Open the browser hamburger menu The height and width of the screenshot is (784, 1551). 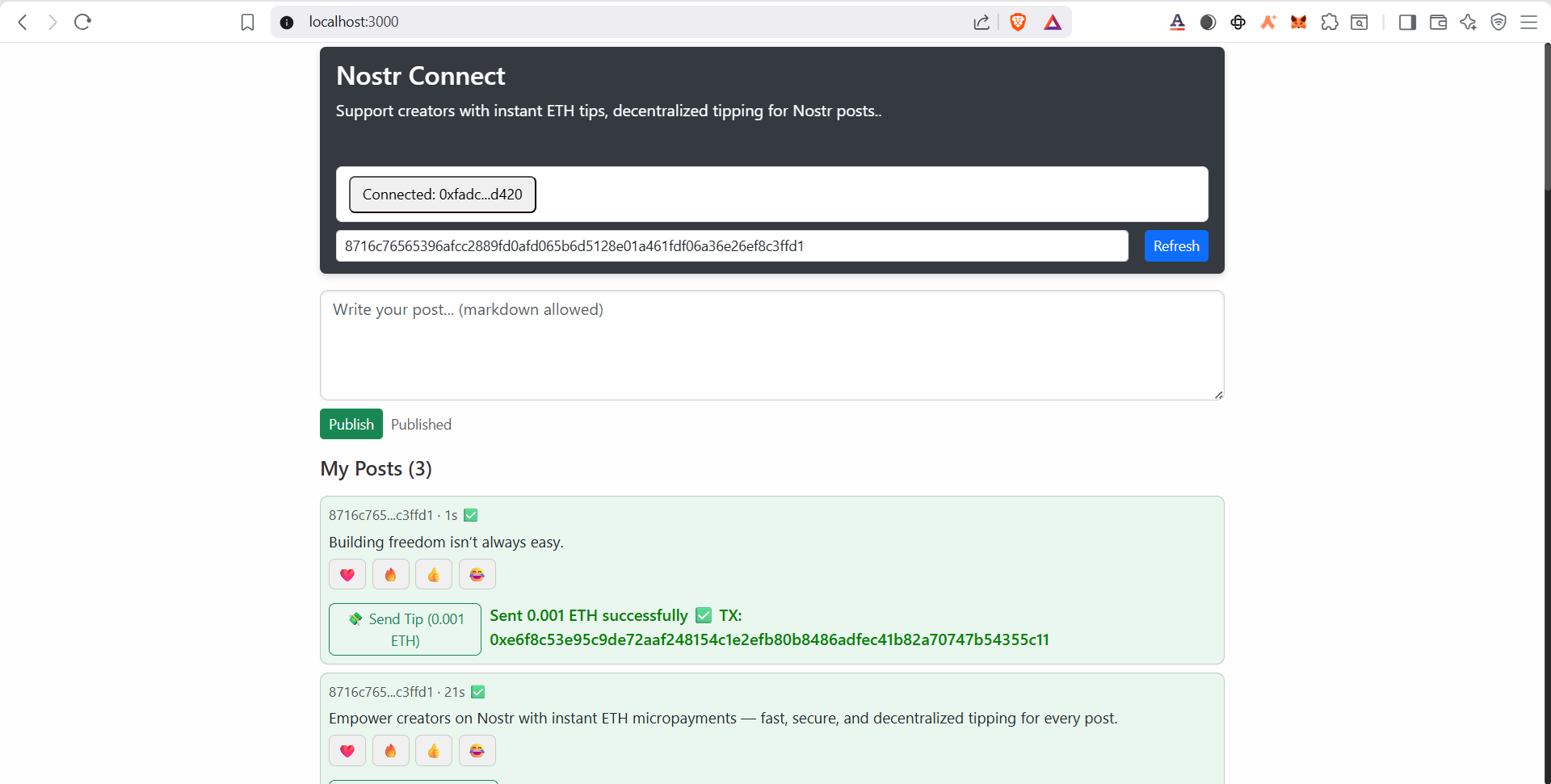tap(1528, 22)
